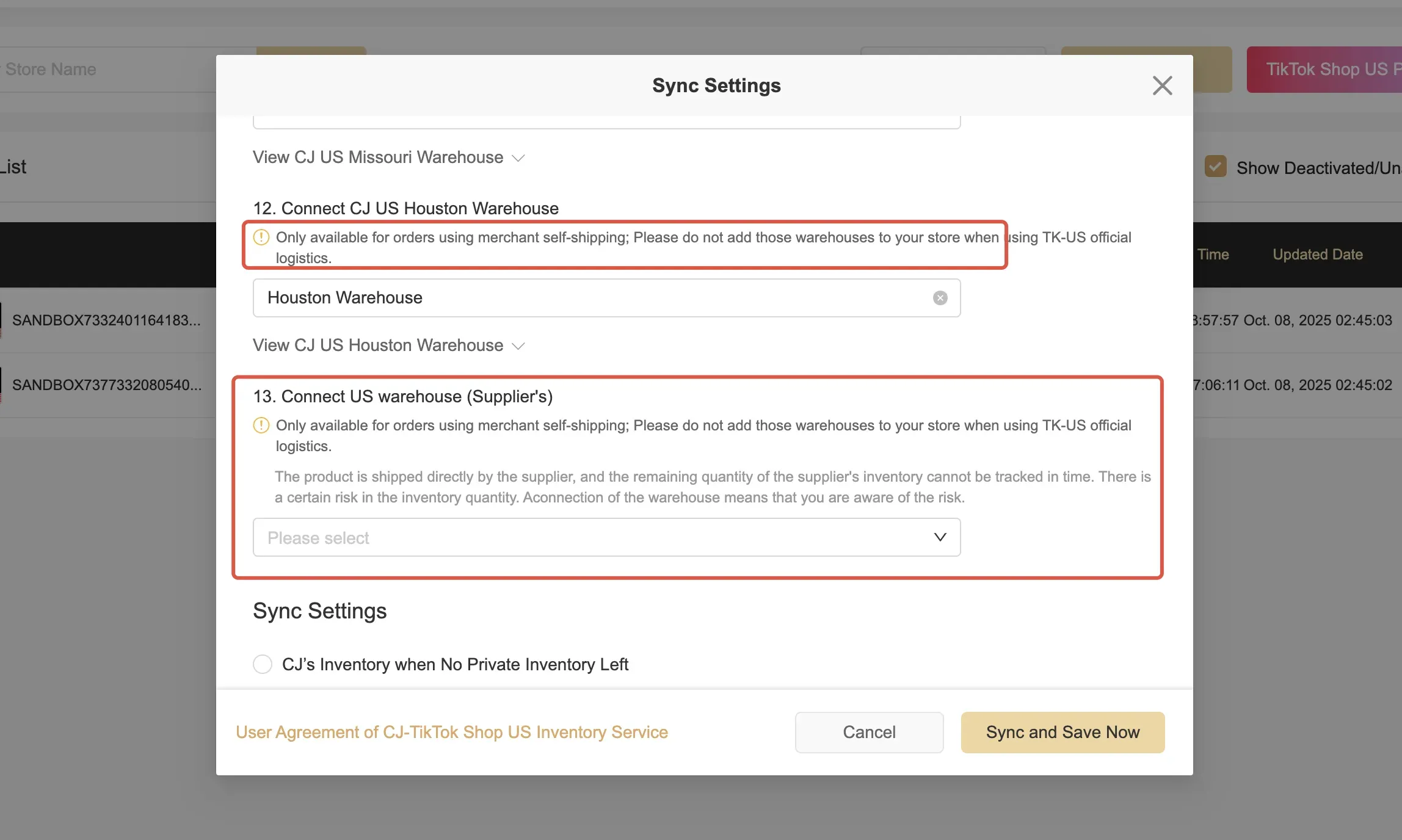Click warning icon under Supplier's warehouse heading
The width and height of the screenshot is (1402, 840).
point(261,425)
